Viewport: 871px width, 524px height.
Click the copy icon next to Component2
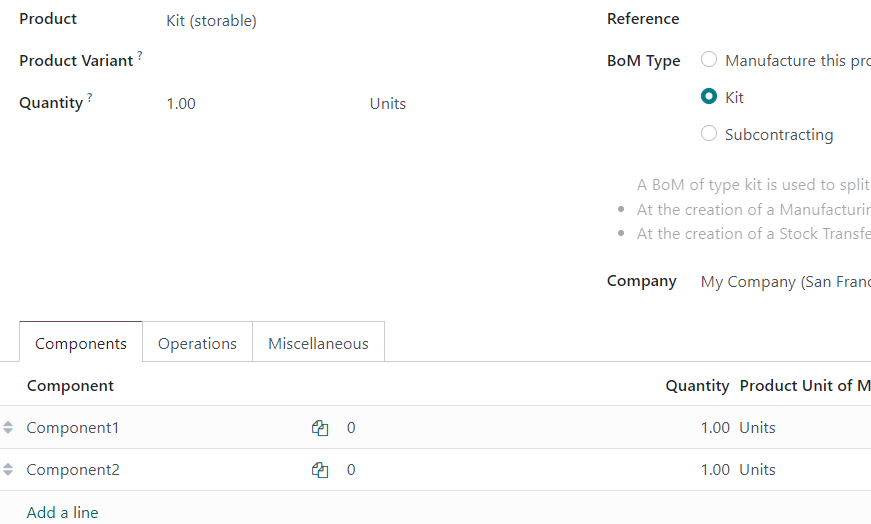(320, 470)
